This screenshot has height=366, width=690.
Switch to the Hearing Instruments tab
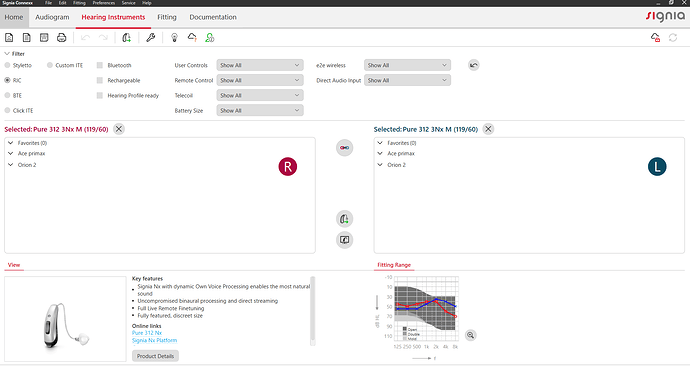tap(113, 17)
